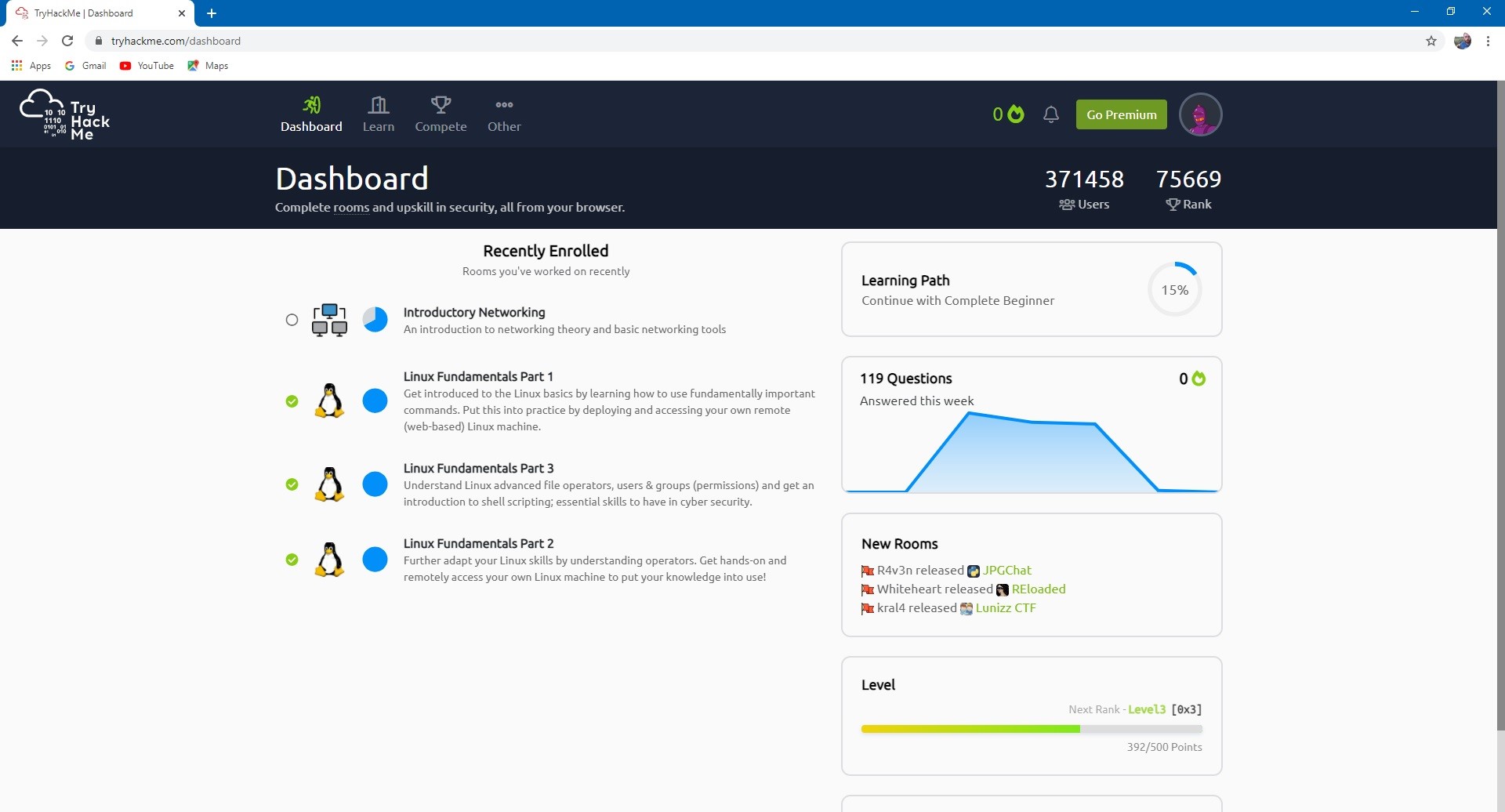Screen dimensions: 1505x812
Task: Expand the Other navigation menu
Action: pyautogui.click(x=504, y=114)
